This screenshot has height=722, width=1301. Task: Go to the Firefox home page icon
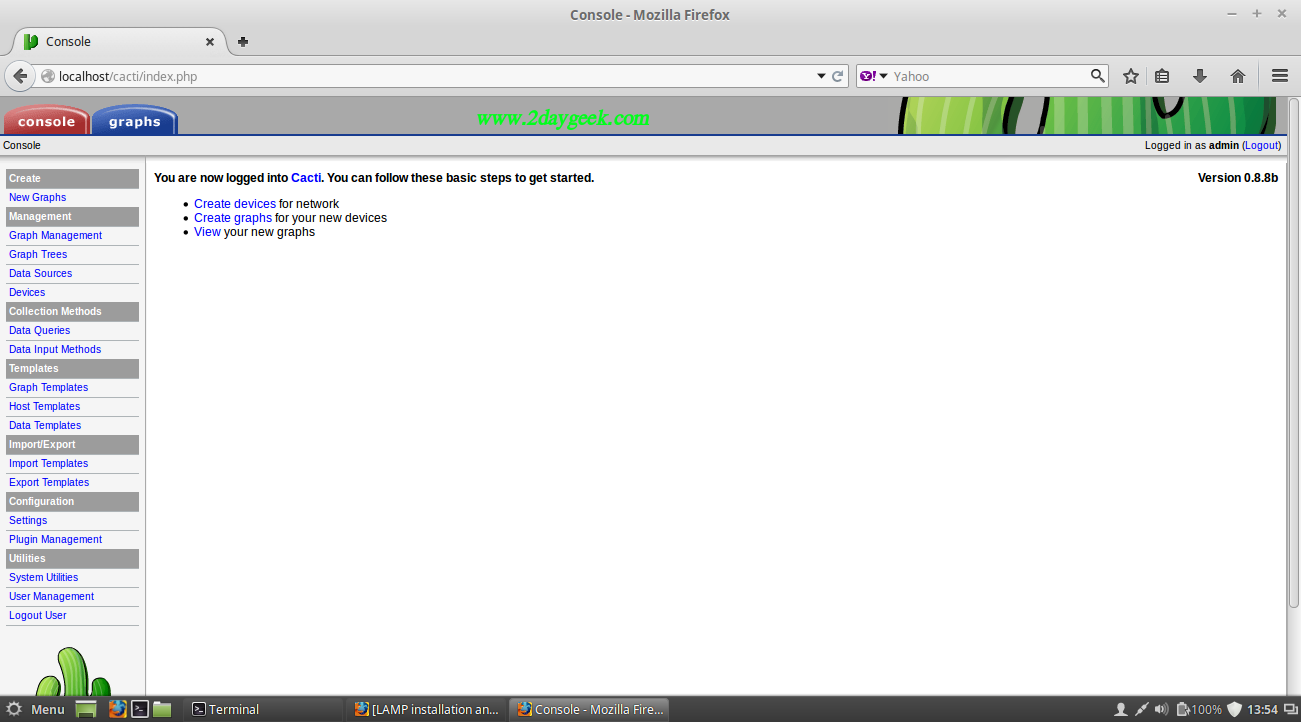(1238, 76)
